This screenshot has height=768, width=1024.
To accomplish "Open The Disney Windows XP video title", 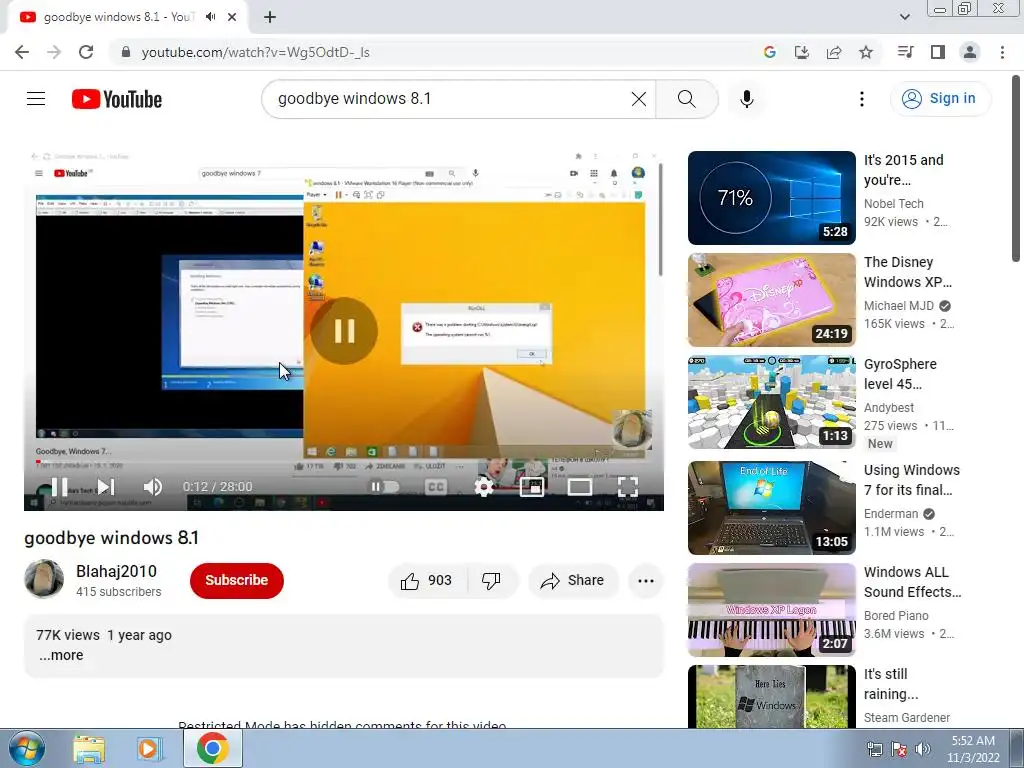I will pos(908,272).
